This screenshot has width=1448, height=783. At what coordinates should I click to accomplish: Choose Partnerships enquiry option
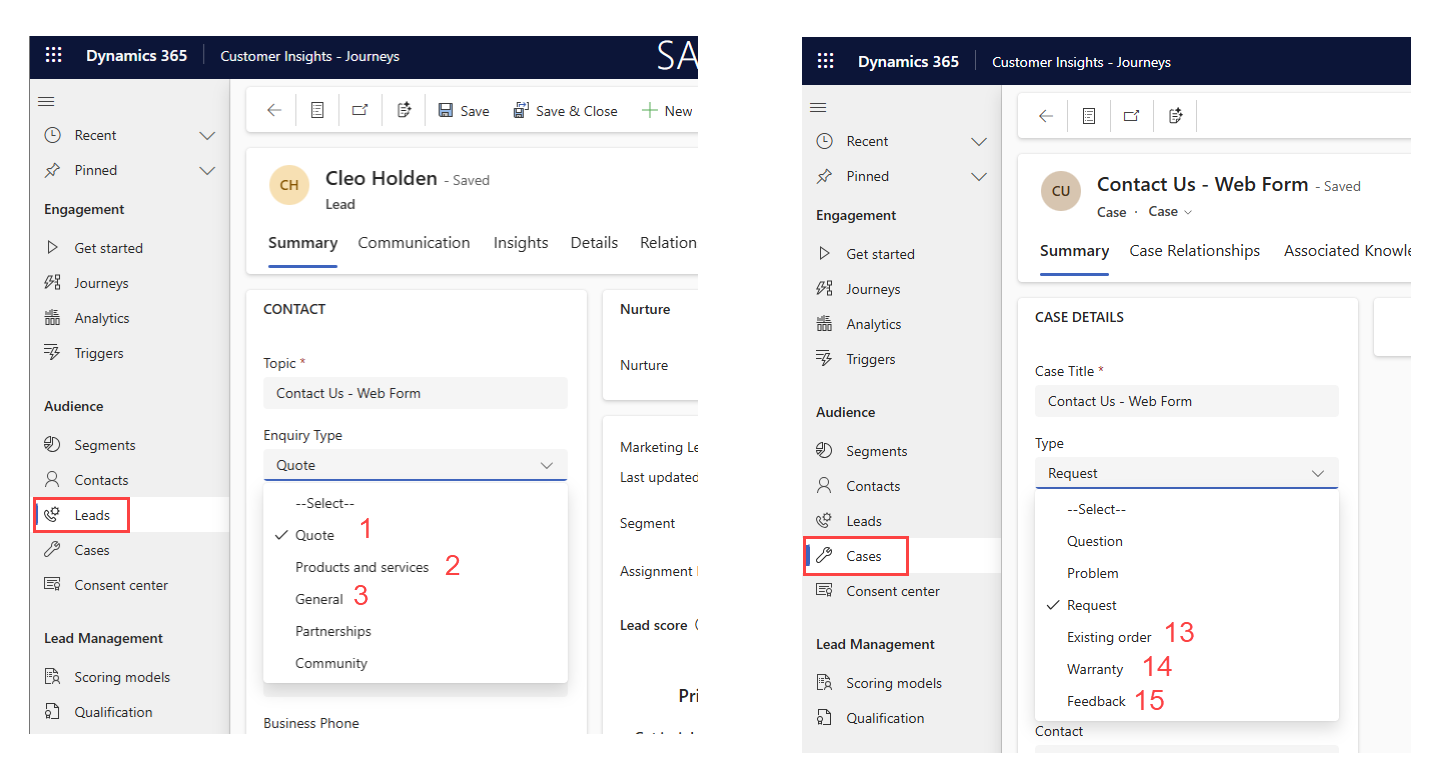pos(333,631)
